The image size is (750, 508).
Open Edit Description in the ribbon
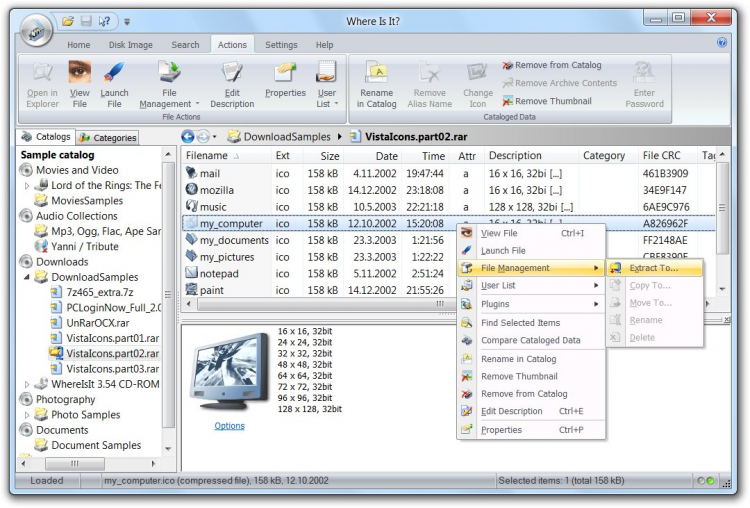(232, 73)
